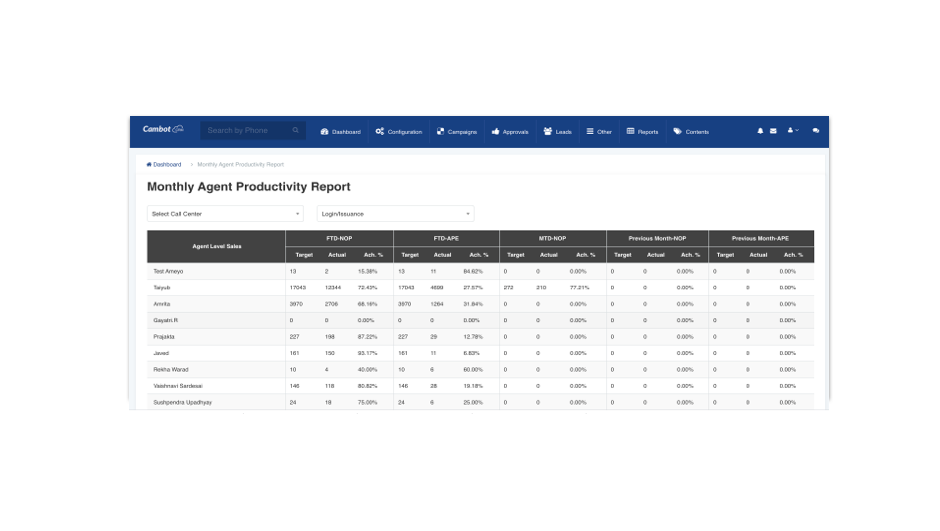This screenshot has width=940, height=531.
Task: Navigate to the Leads section
Action: click(x=558, y=132)
